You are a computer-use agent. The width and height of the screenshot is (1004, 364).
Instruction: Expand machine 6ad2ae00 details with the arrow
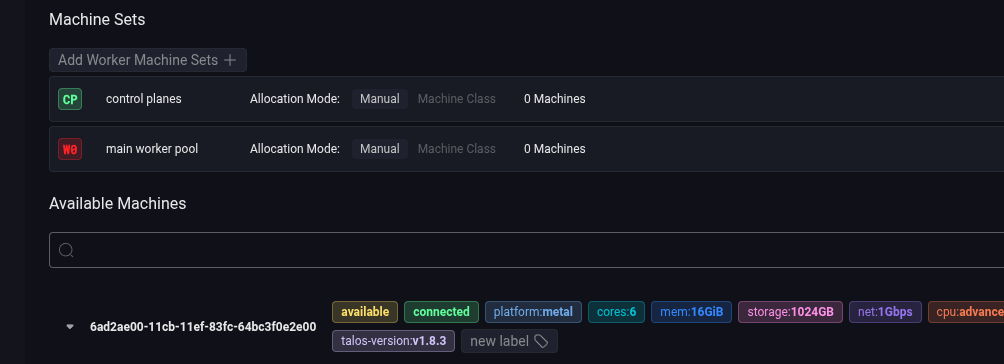(x=70, y=327)
